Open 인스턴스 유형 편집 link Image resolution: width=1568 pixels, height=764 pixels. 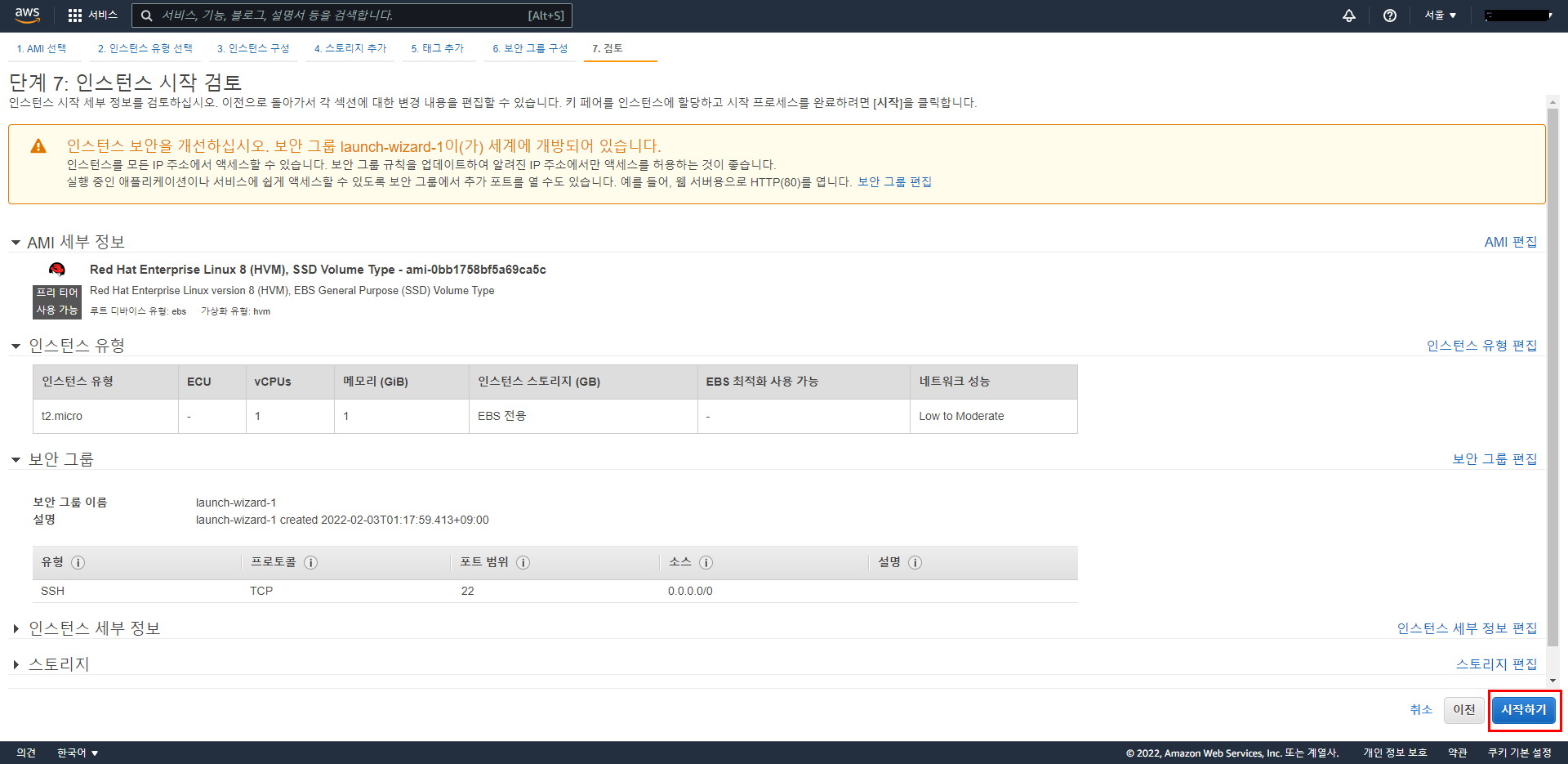coord(1481,346)
